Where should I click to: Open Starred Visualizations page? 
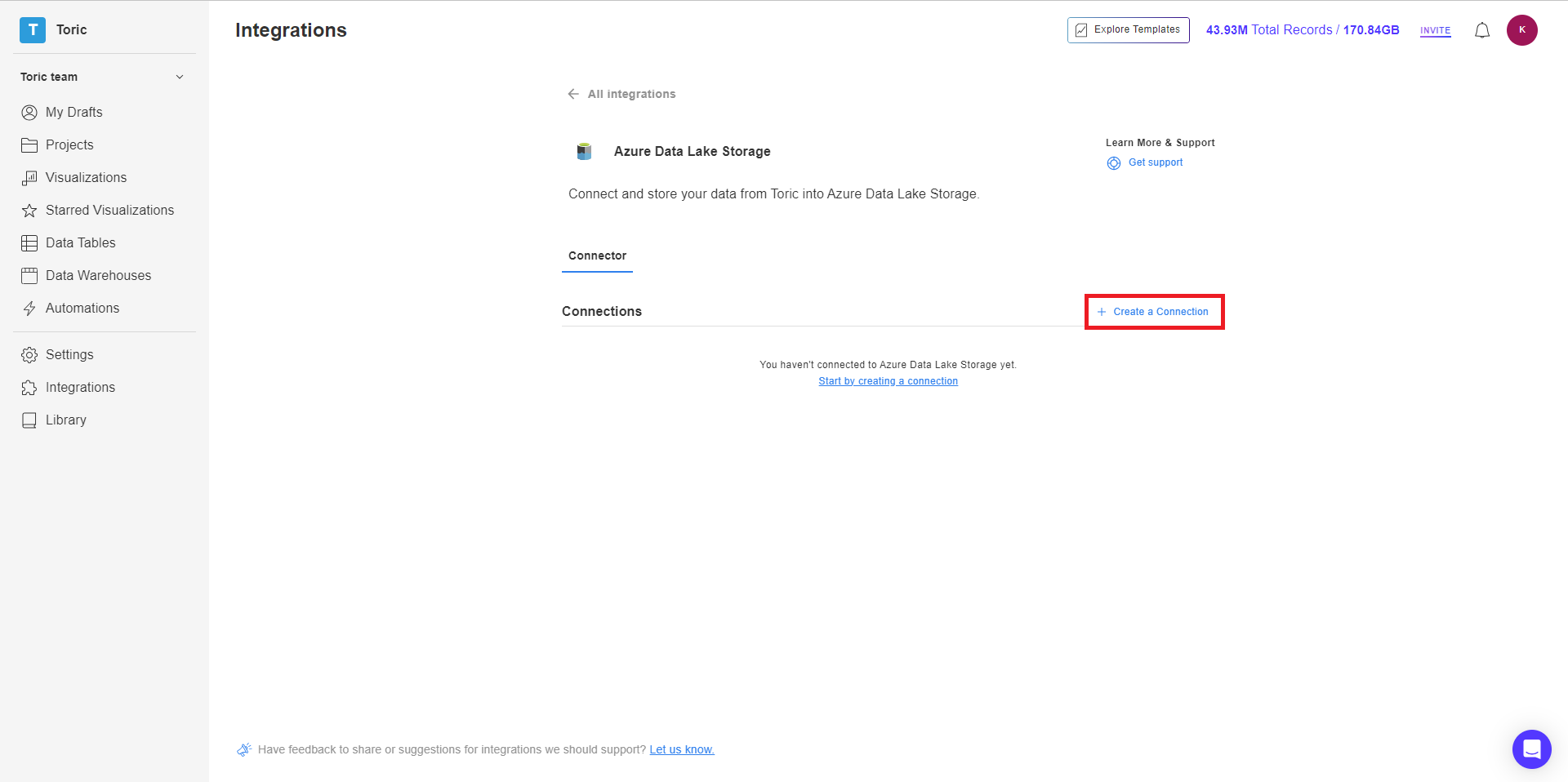click(x=109, y=210)
